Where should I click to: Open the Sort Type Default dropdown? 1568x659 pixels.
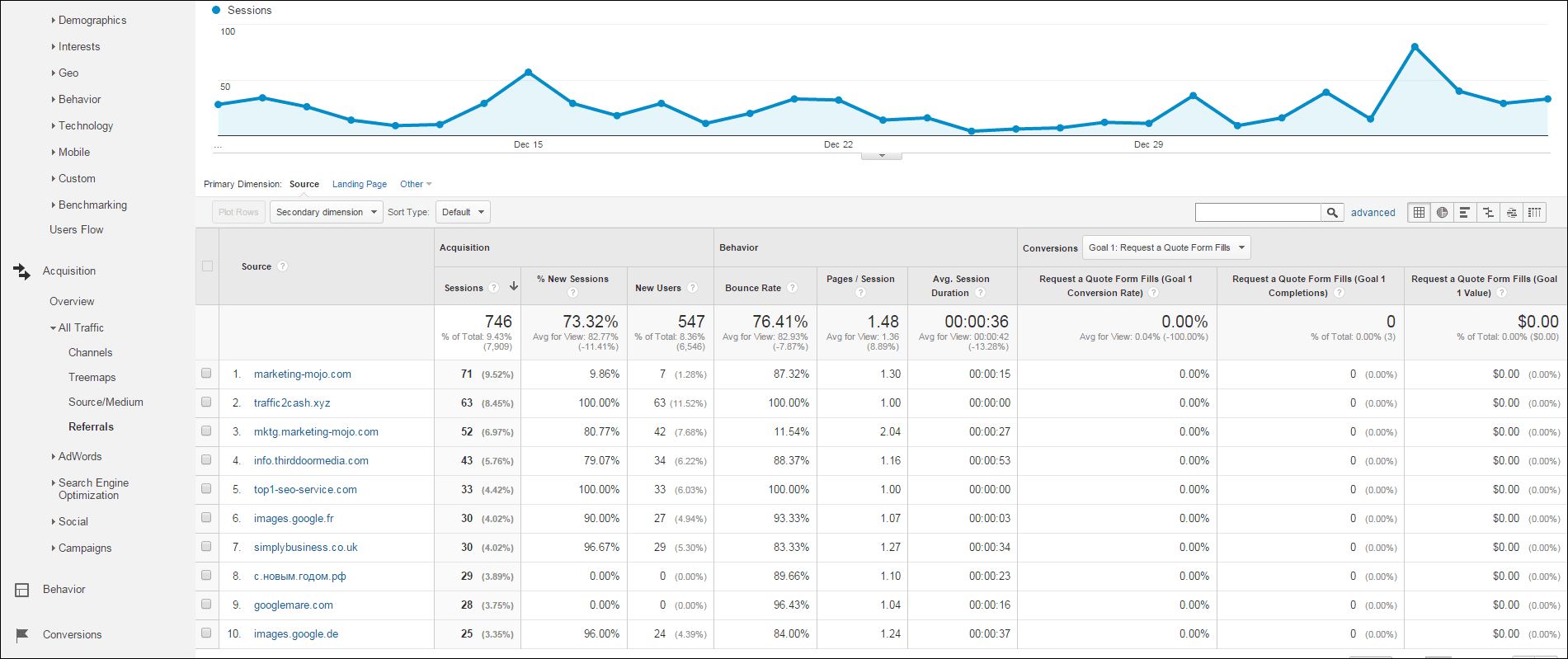463,212
